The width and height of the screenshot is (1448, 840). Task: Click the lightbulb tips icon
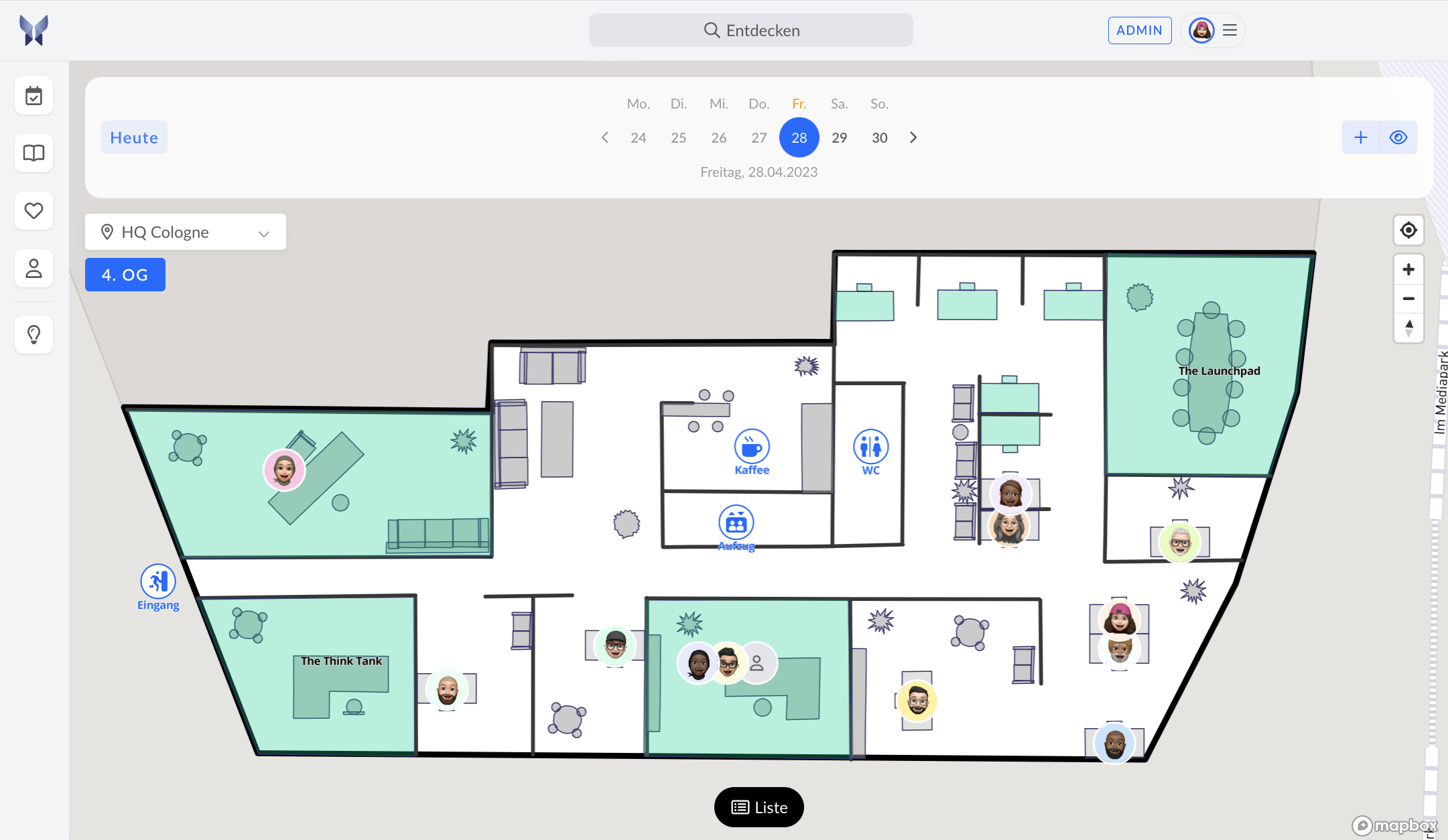(x=34, y=334)
